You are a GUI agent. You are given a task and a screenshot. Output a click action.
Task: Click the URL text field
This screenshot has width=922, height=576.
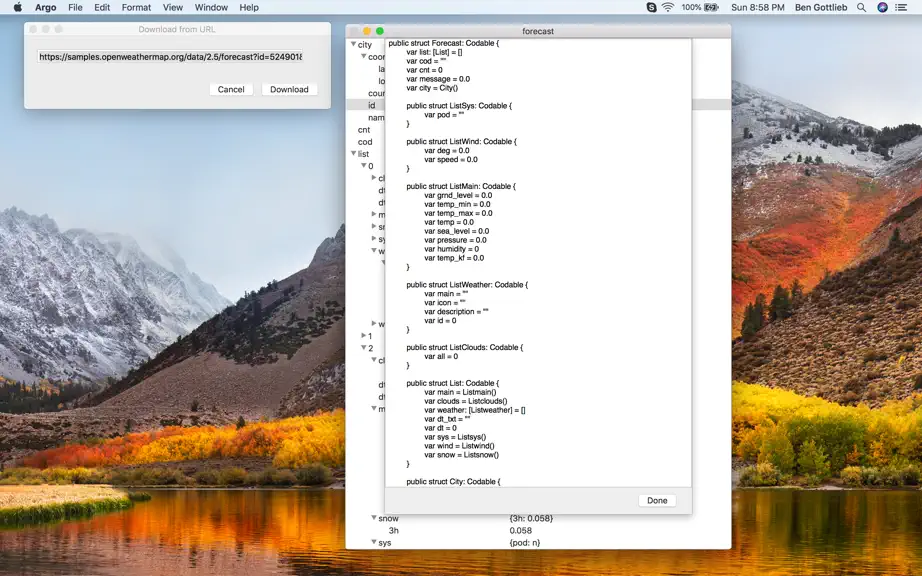(x=170, y=57)
